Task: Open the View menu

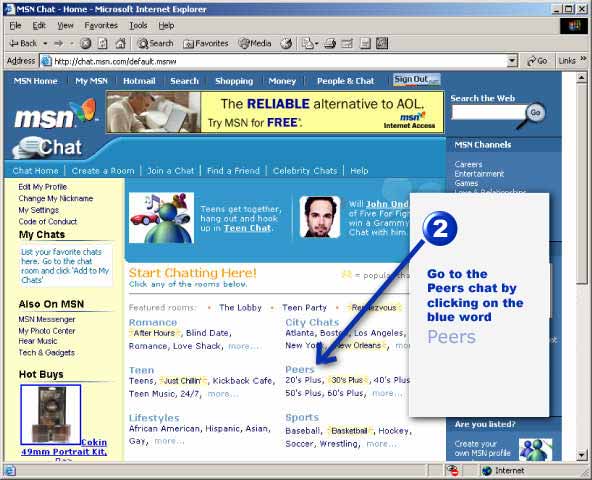Action: [65, 25]
